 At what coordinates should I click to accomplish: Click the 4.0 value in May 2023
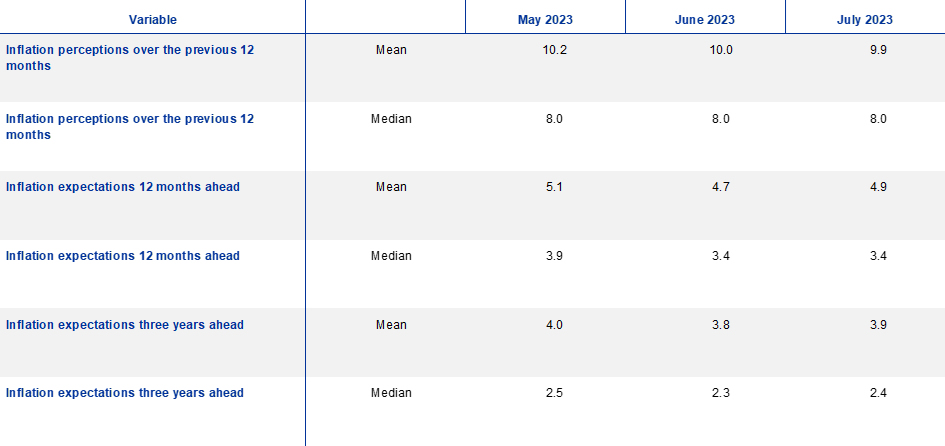(554, 325)
